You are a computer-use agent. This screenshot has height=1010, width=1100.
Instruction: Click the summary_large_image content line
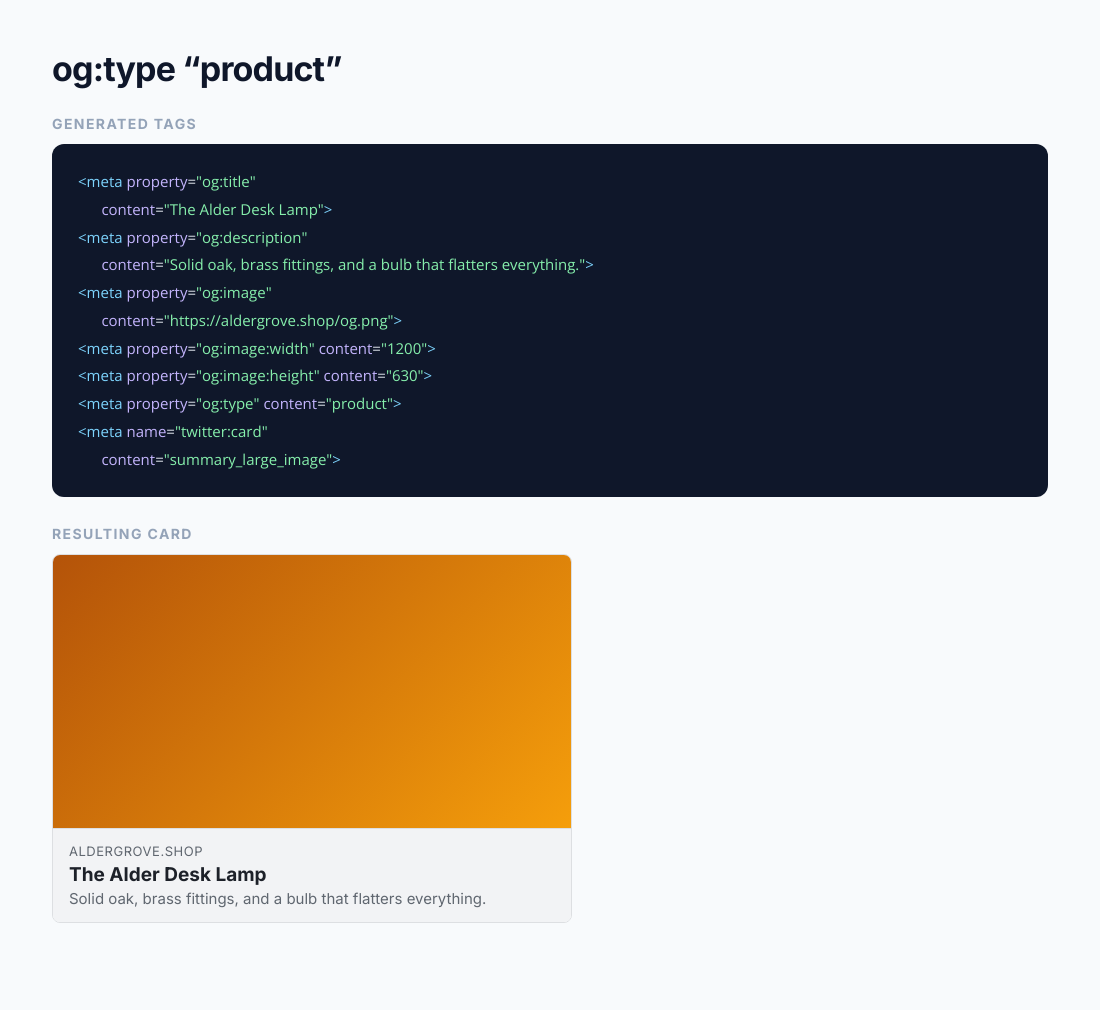tap(221, 460)
